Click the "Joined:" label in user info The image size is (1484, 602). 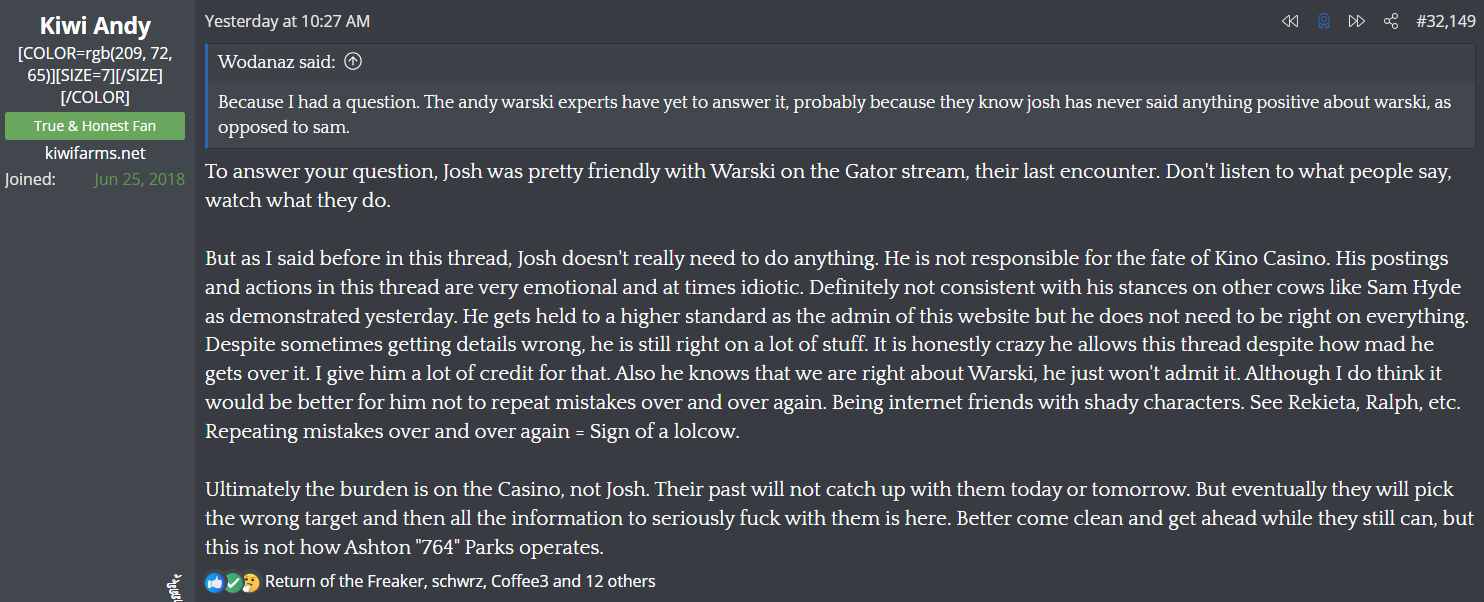tap(30, 180)
